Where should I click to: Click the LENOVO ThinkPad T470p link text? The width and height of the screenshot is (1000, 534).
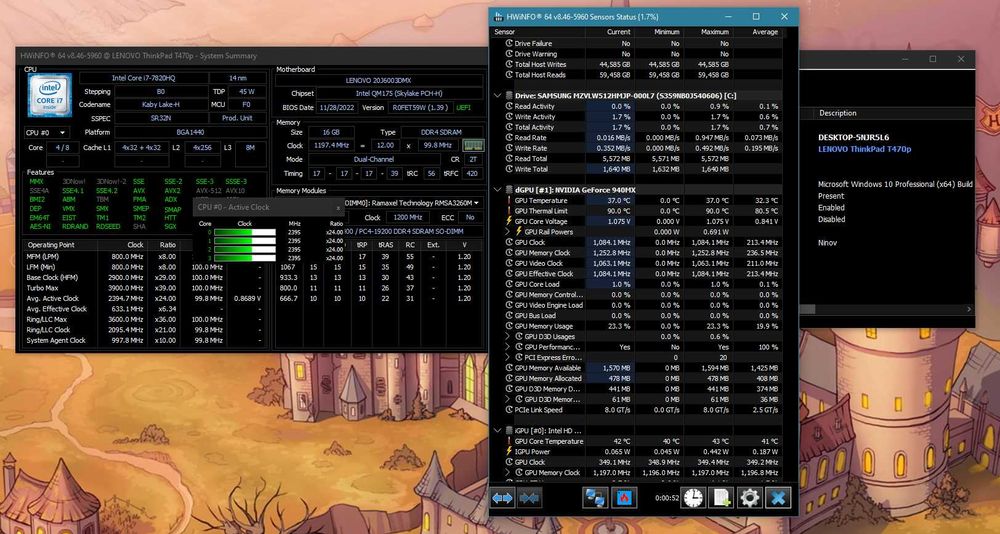point(865,149)
